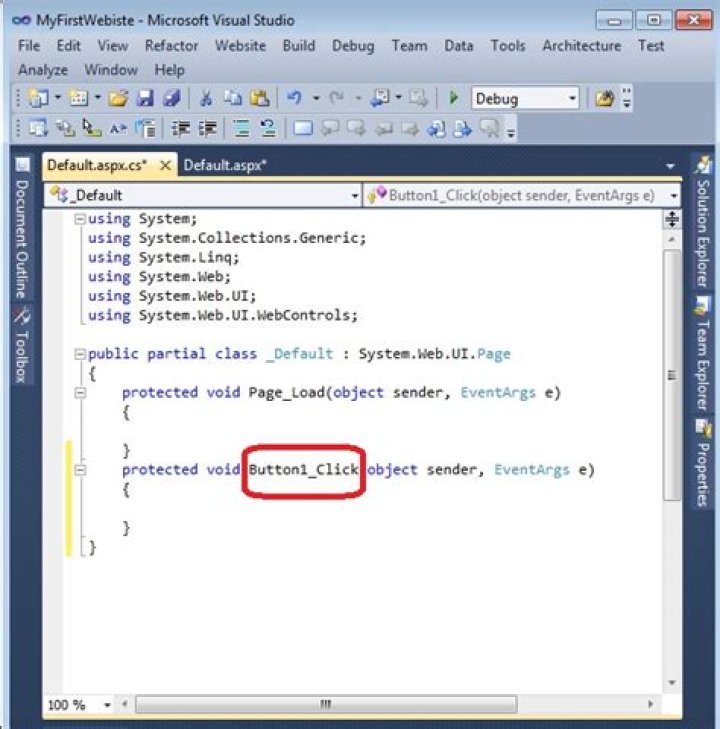Collapse the Button1_Click method block
Viewport: 720px width, 729px height.
(80, 470)
